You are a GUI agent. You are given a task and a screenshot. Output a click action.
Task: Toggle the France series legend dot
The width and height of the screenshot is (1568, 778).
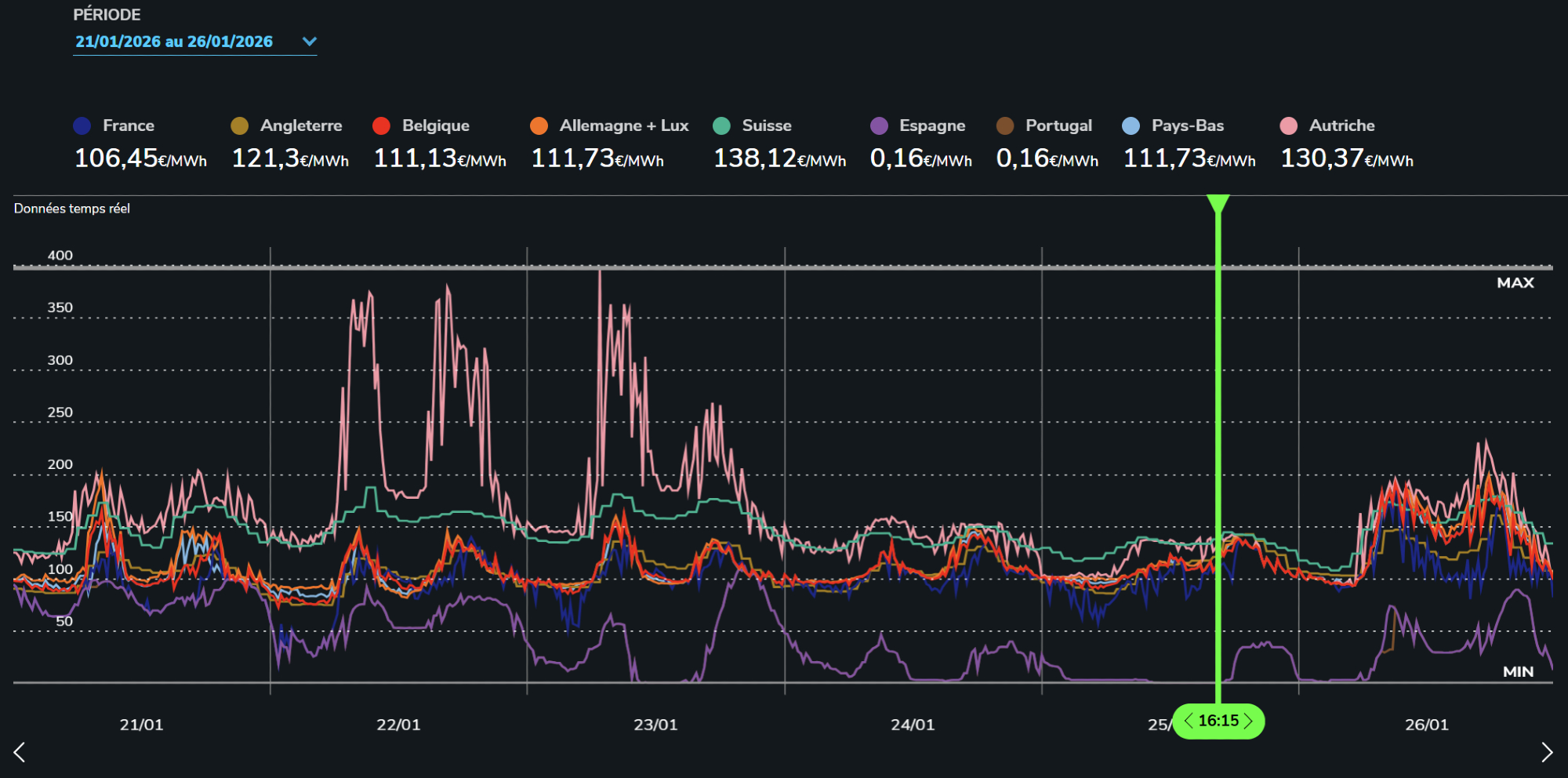82,125
